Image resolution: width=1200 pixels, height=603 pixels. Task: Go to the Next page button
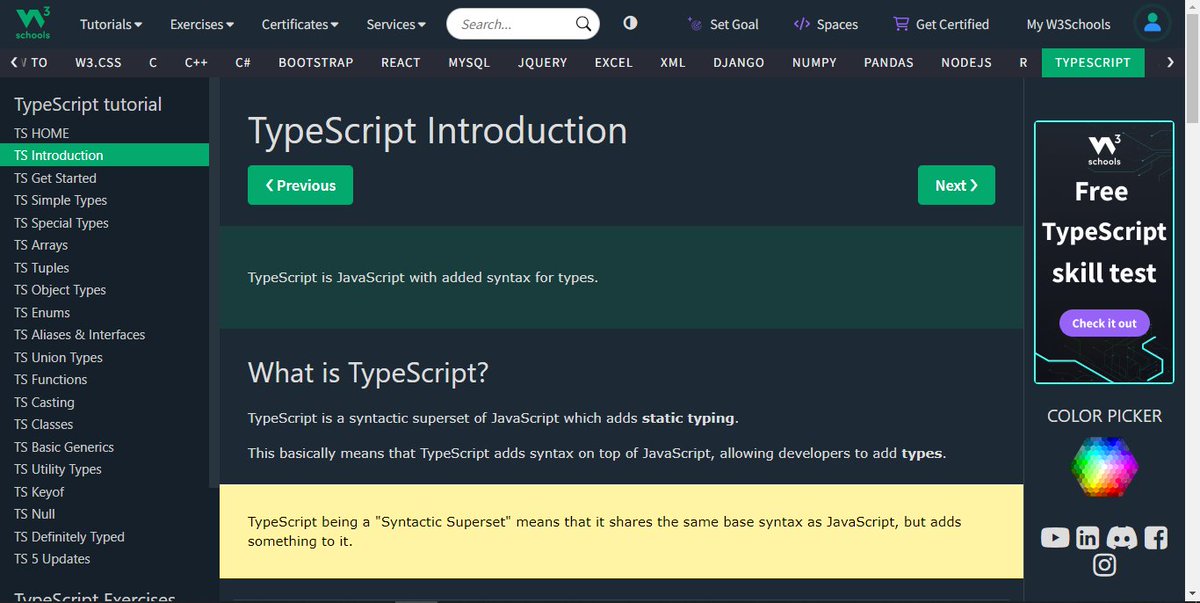tap(956, 185)
